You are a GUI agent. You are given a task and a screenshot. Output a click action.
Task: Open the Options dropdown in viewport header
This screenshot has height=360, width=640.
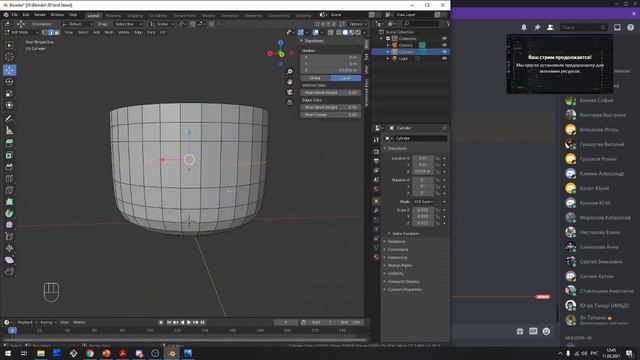(358, 24)
